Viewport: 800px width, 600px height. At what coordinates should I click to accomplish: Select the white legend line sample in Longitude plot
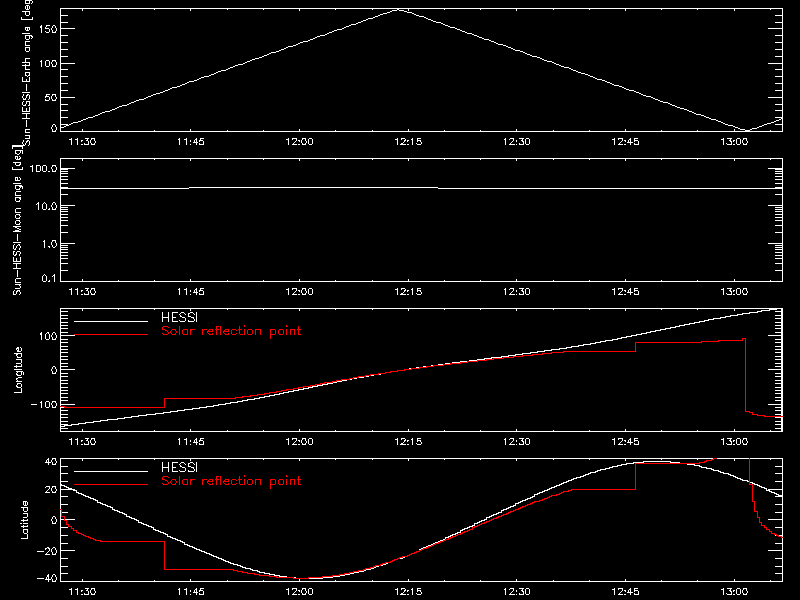111,321
